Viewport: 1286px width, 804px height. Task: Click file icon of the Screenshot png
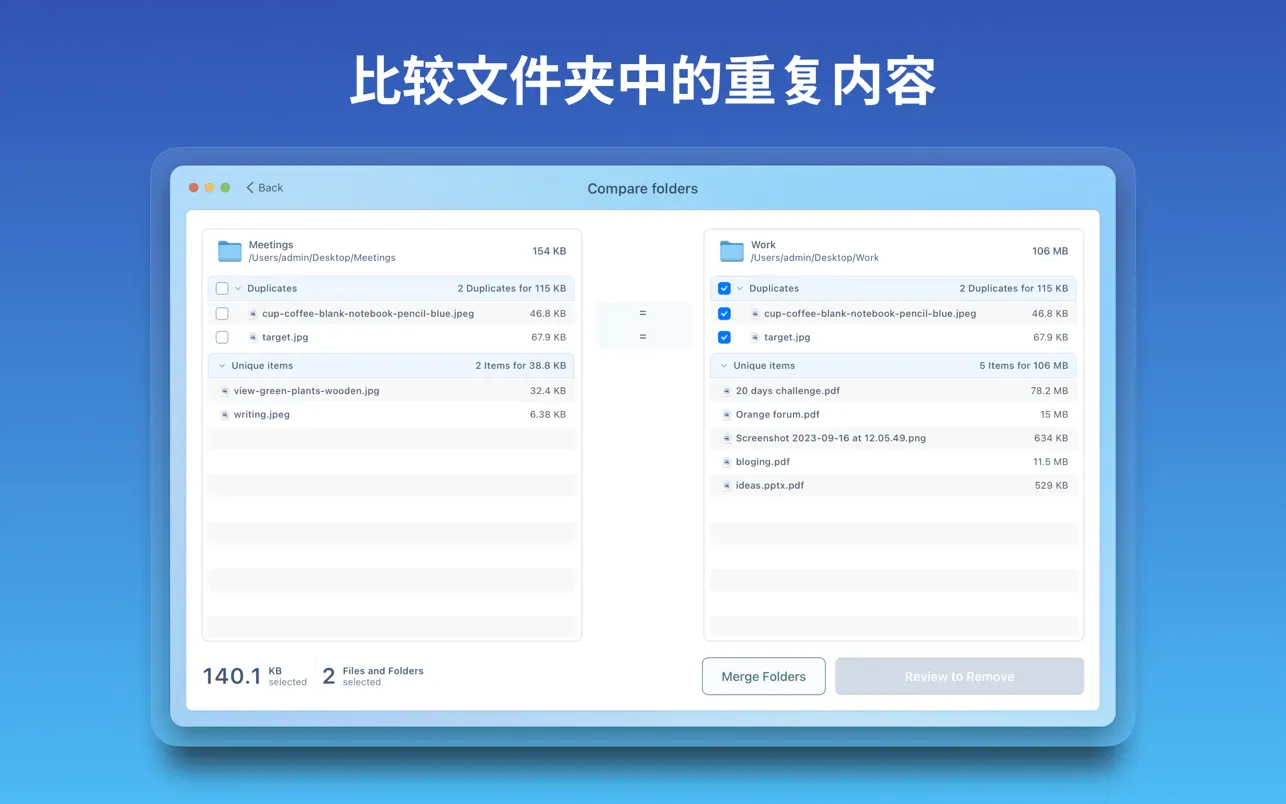coord(727,438)
